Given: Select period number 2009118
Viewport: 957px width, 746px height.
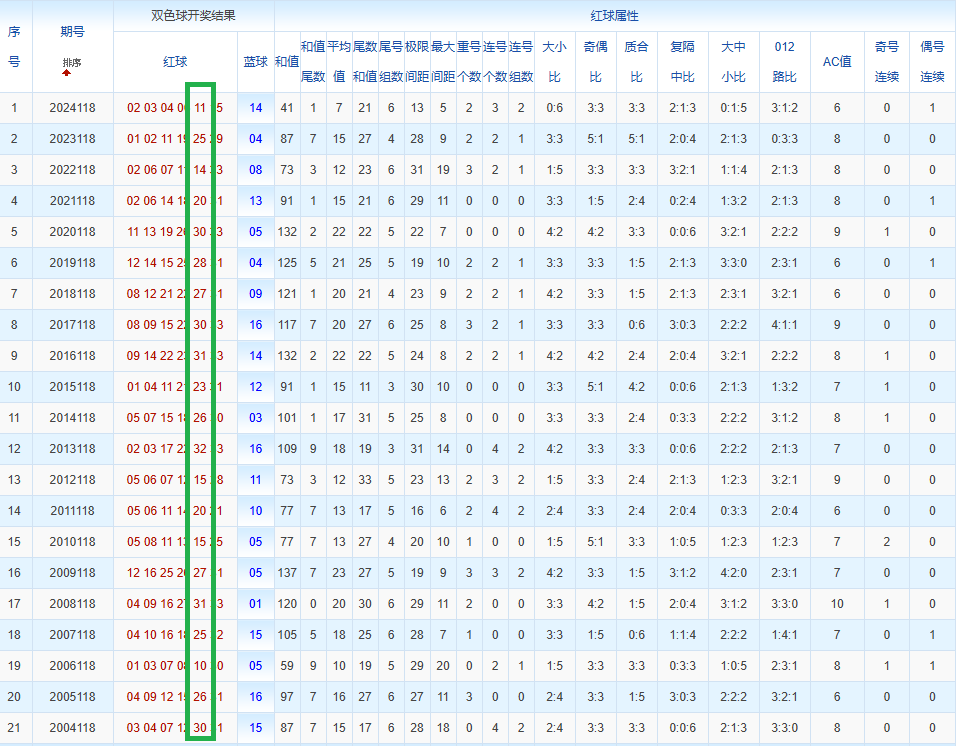Looking at the screenshot, I should coord(73,573).
